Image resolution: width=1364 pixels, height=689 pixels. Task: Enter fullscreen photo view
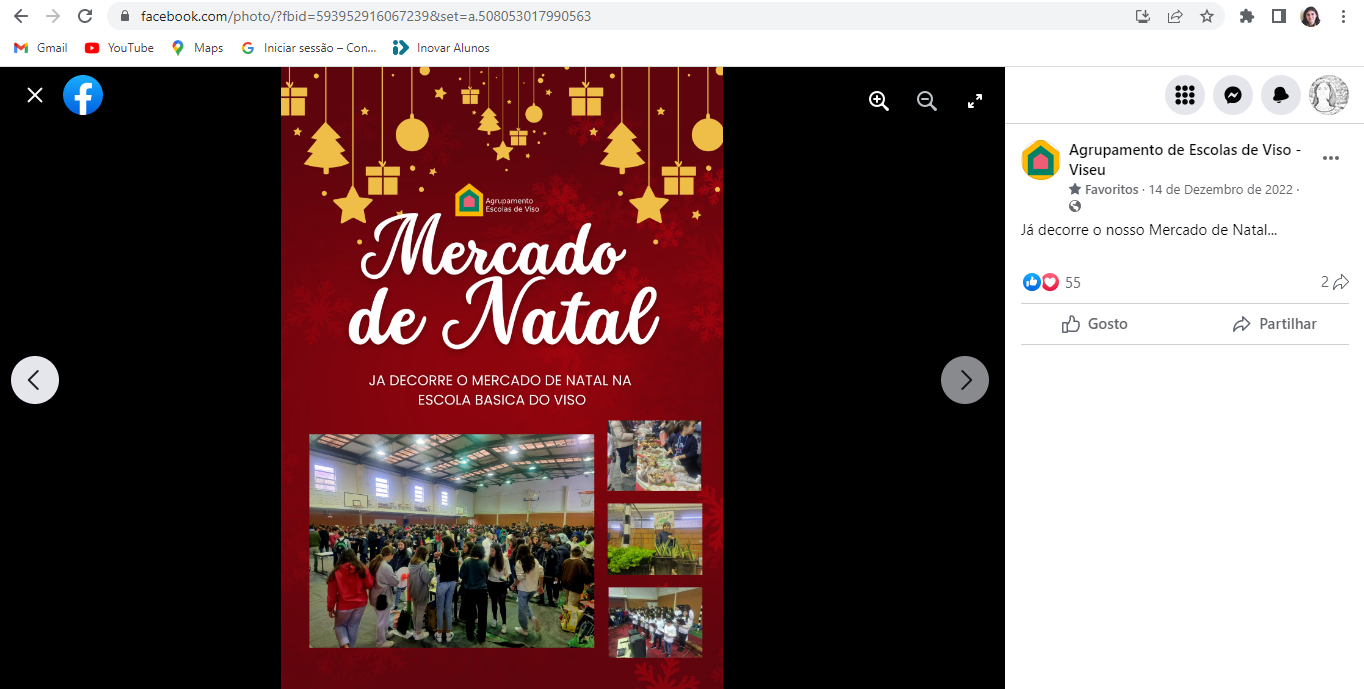(x=975, y=101)
